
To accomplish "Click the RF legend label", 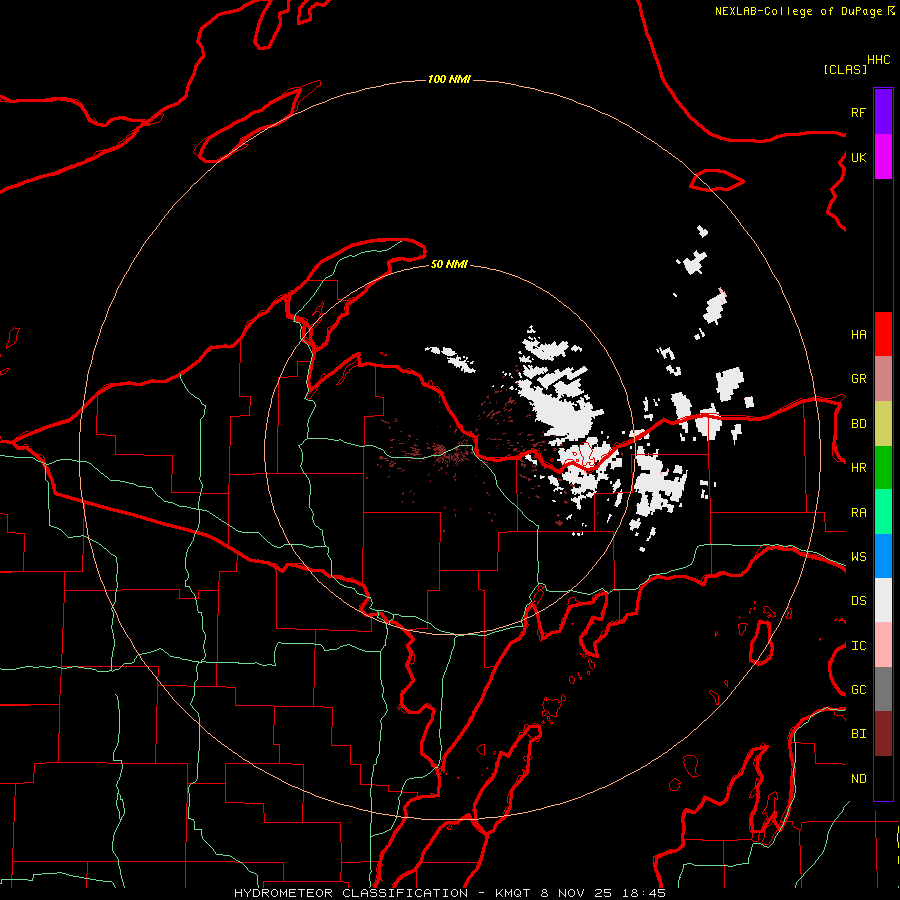I will [x=858, y=112].
